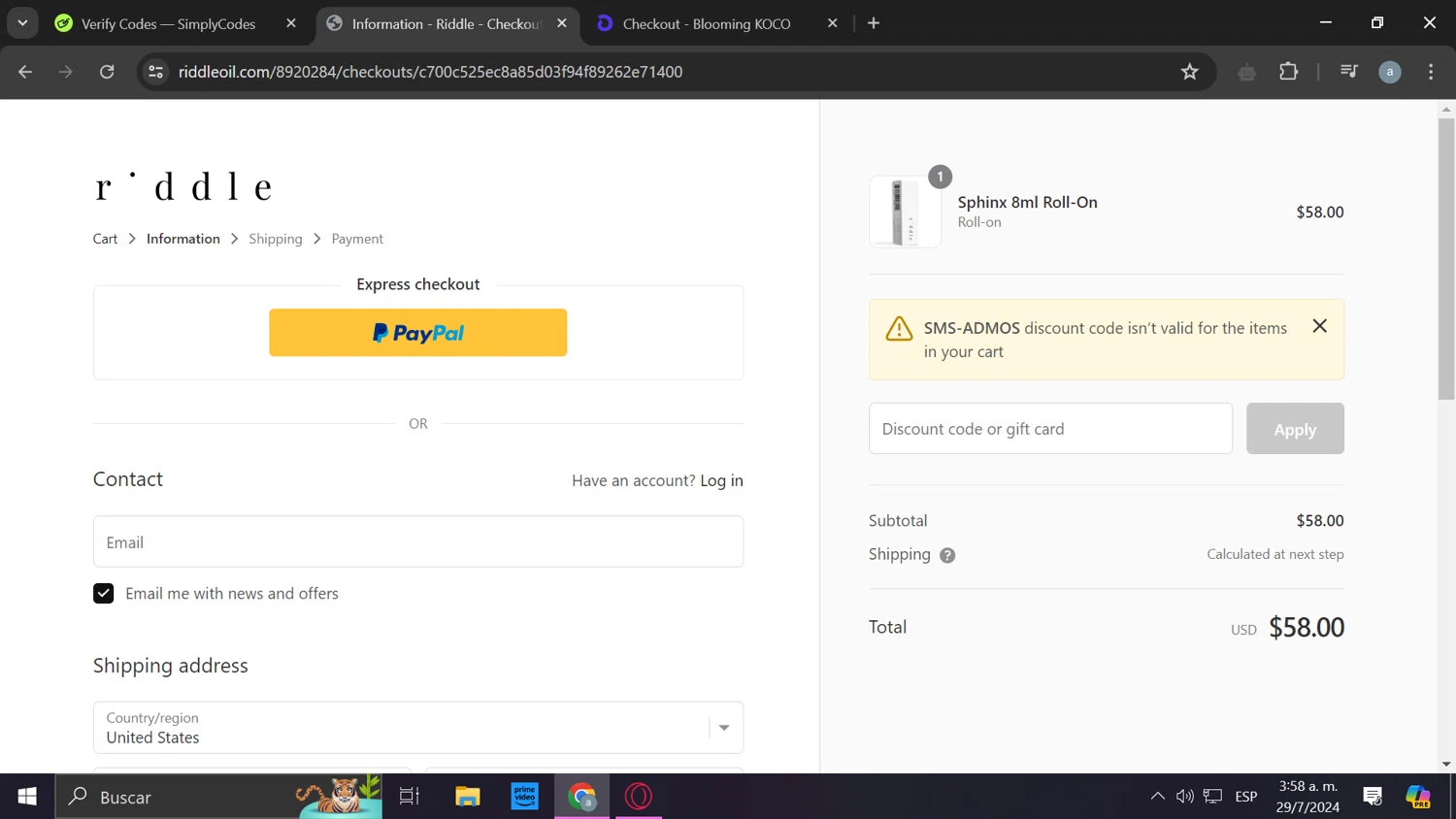
Task: Open the Chrome extensions puzzle icon
Action: pyautogui.click(x=1288, y=72)
